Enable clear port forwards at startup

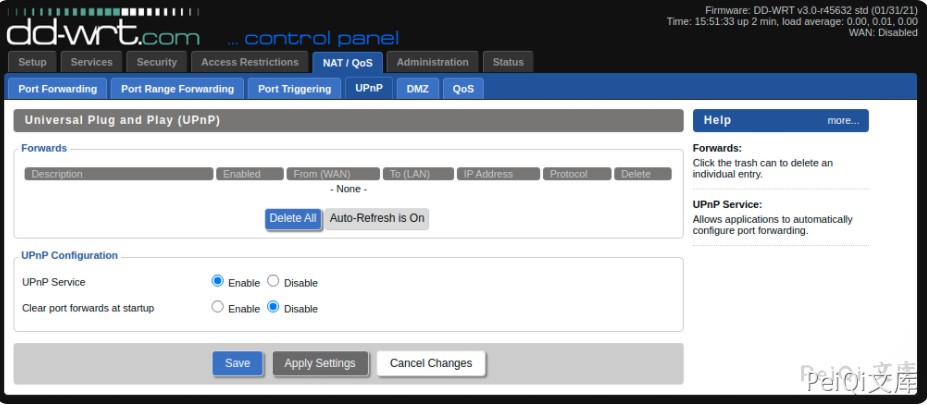coord(218,308)
